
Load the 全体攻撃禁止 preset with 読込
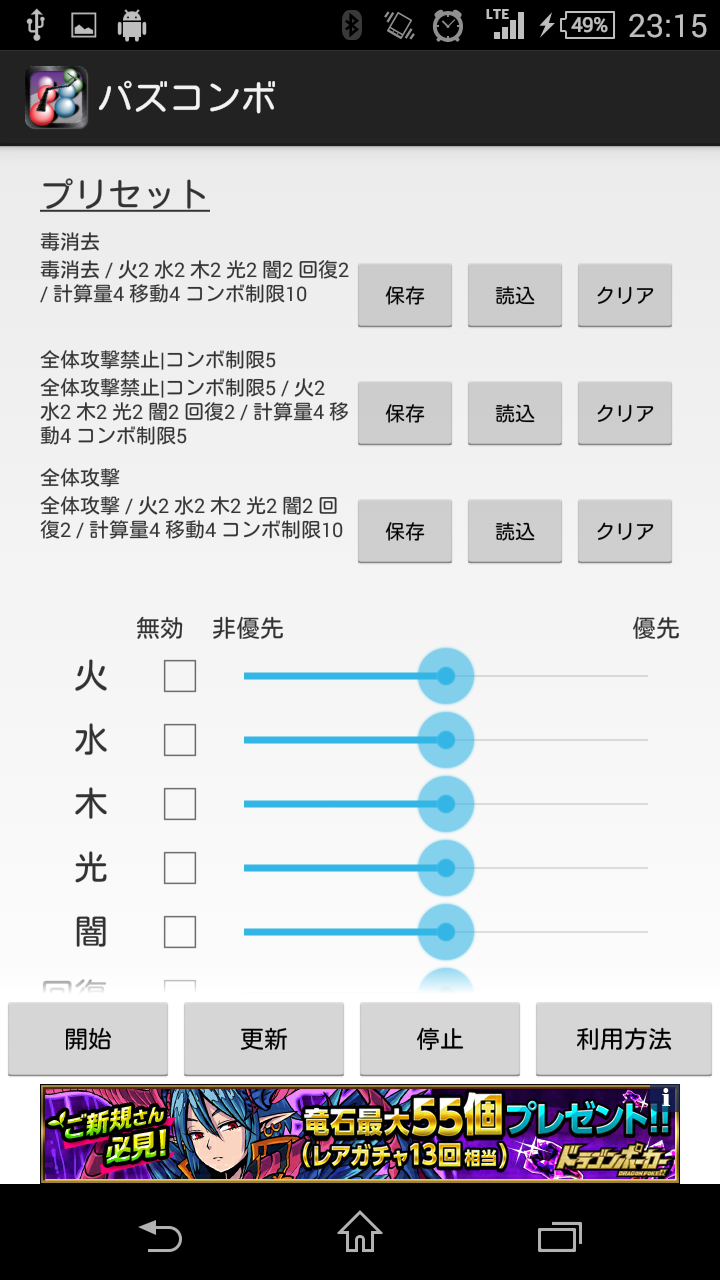pyautogui.click(x=515, y=413)
